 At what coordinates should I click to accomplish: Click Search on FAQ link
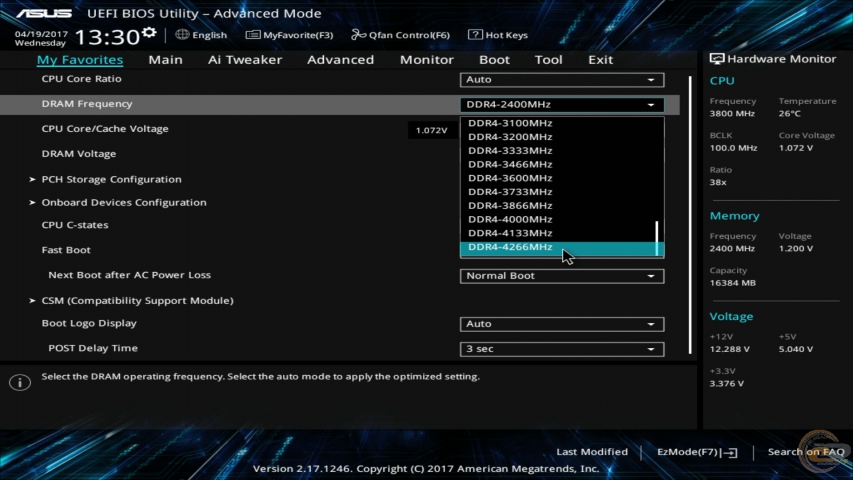point(806,452)
